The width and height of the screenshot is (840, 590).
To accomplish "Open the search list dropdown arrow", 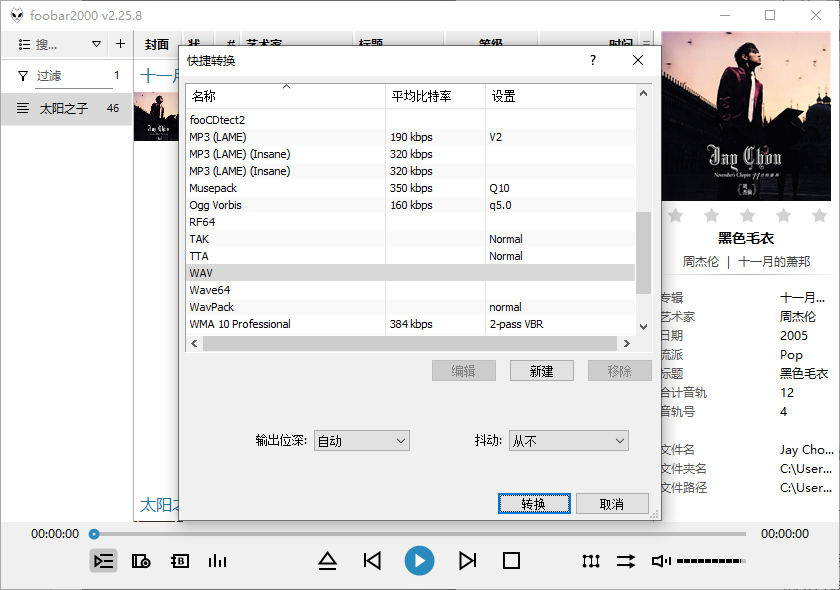I will pyautogui.click(x=96, y=44).
